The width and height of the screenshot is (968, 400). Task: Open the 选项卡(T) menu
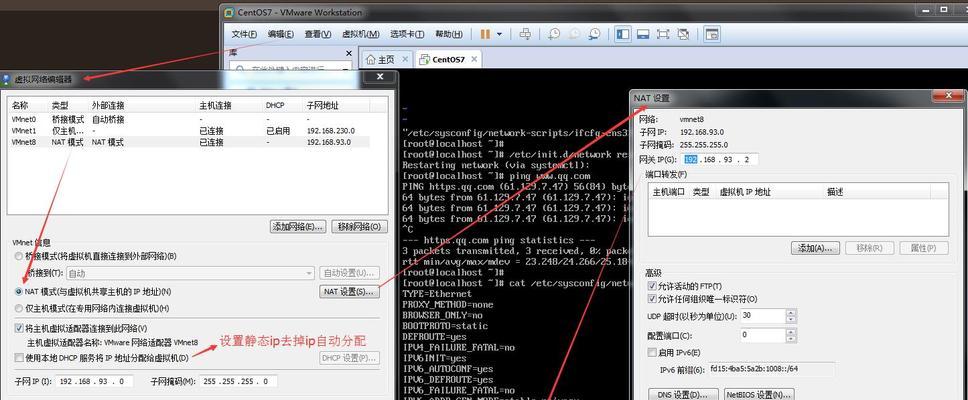[x=407, y=34]
